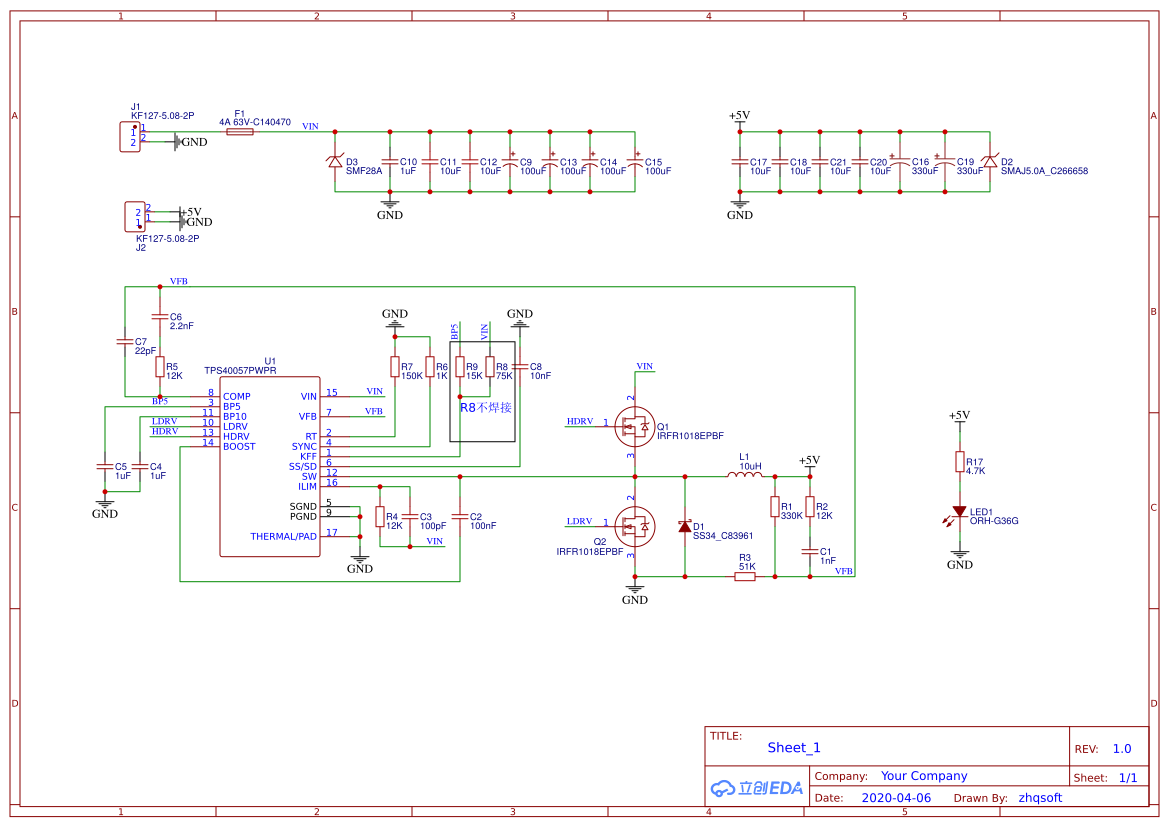
Task: Select the D1 SS34 Schottky diode symbol
Action: [685, 527]
